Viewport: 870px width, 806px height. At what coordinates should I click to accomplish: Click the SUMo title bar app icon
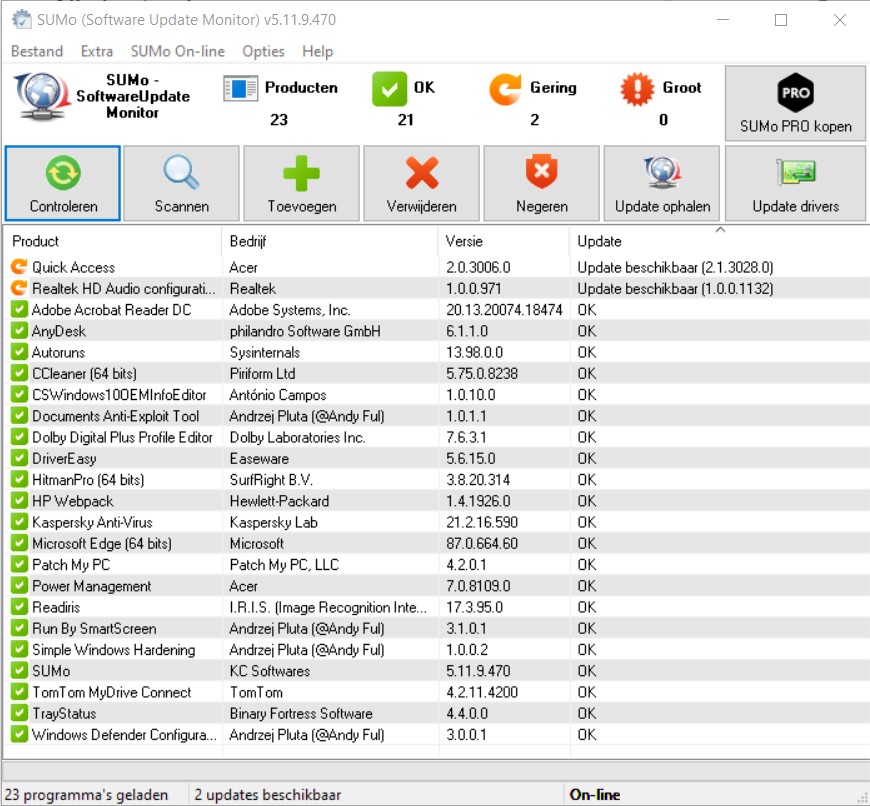[22, 19]
